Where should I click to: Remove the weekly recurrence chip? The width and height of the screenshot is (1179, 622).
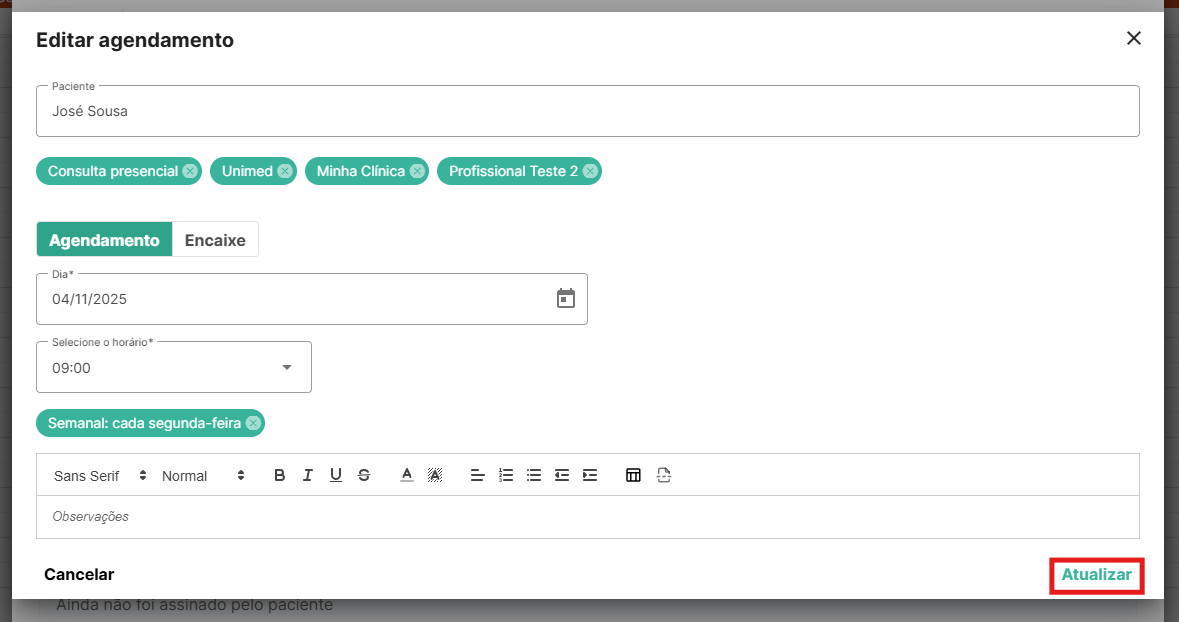[x=253, y=423]
